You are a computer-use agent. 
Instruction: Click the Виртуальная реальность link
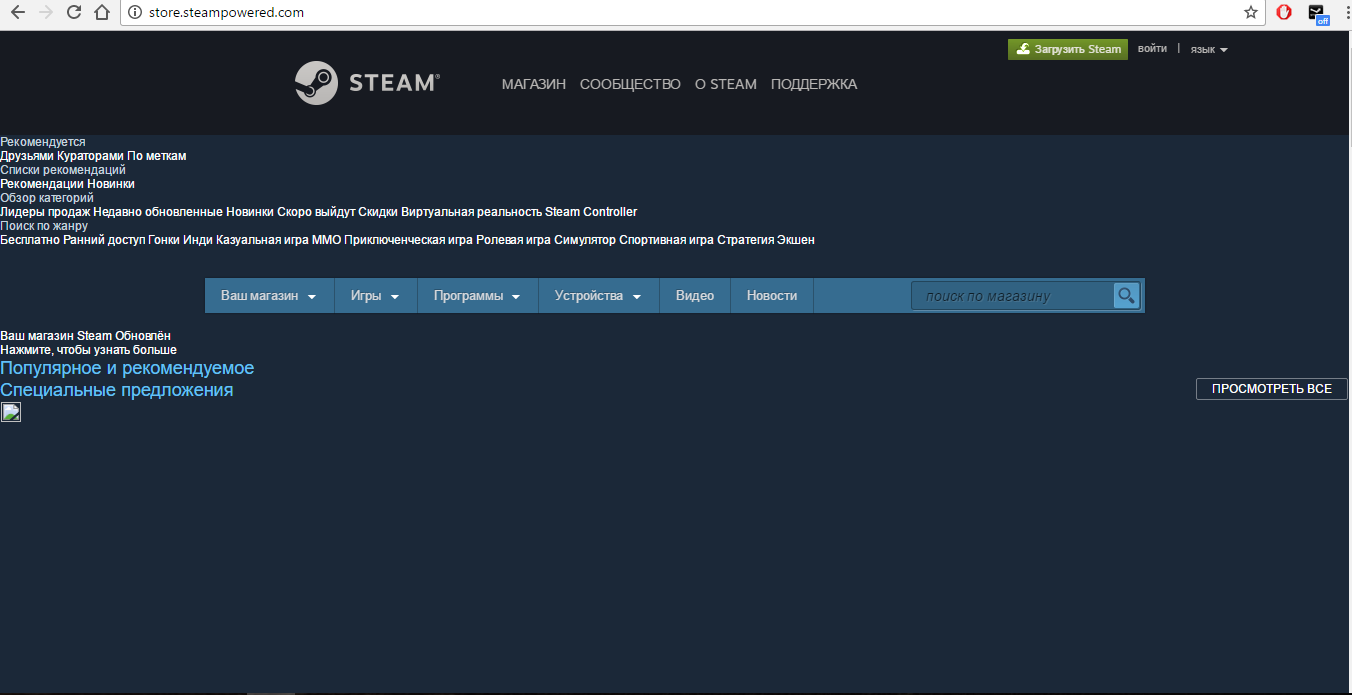pos(471,212)
